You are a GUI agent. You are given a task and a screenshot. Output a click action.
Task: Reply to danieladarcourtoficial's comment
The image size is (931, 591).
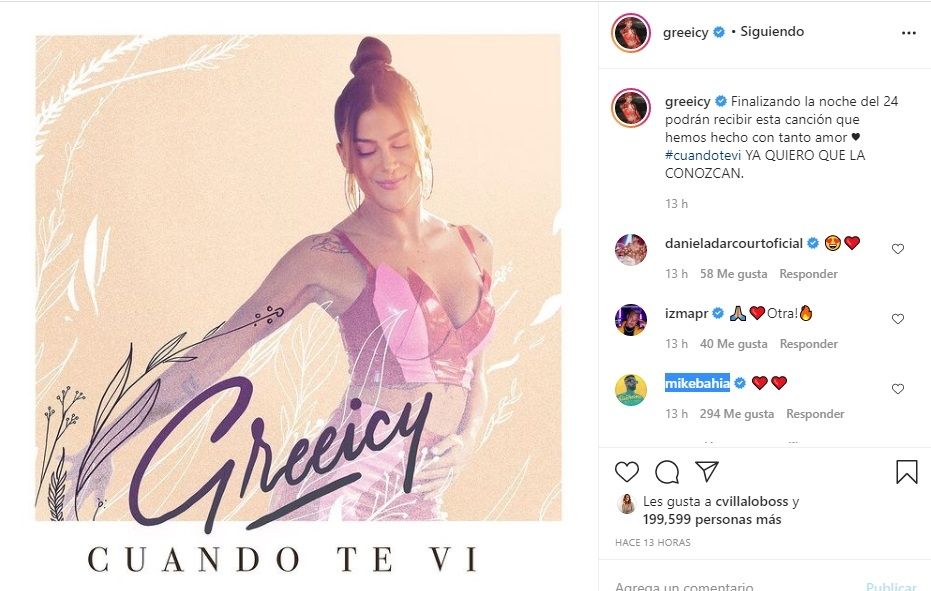pos(808,274)
